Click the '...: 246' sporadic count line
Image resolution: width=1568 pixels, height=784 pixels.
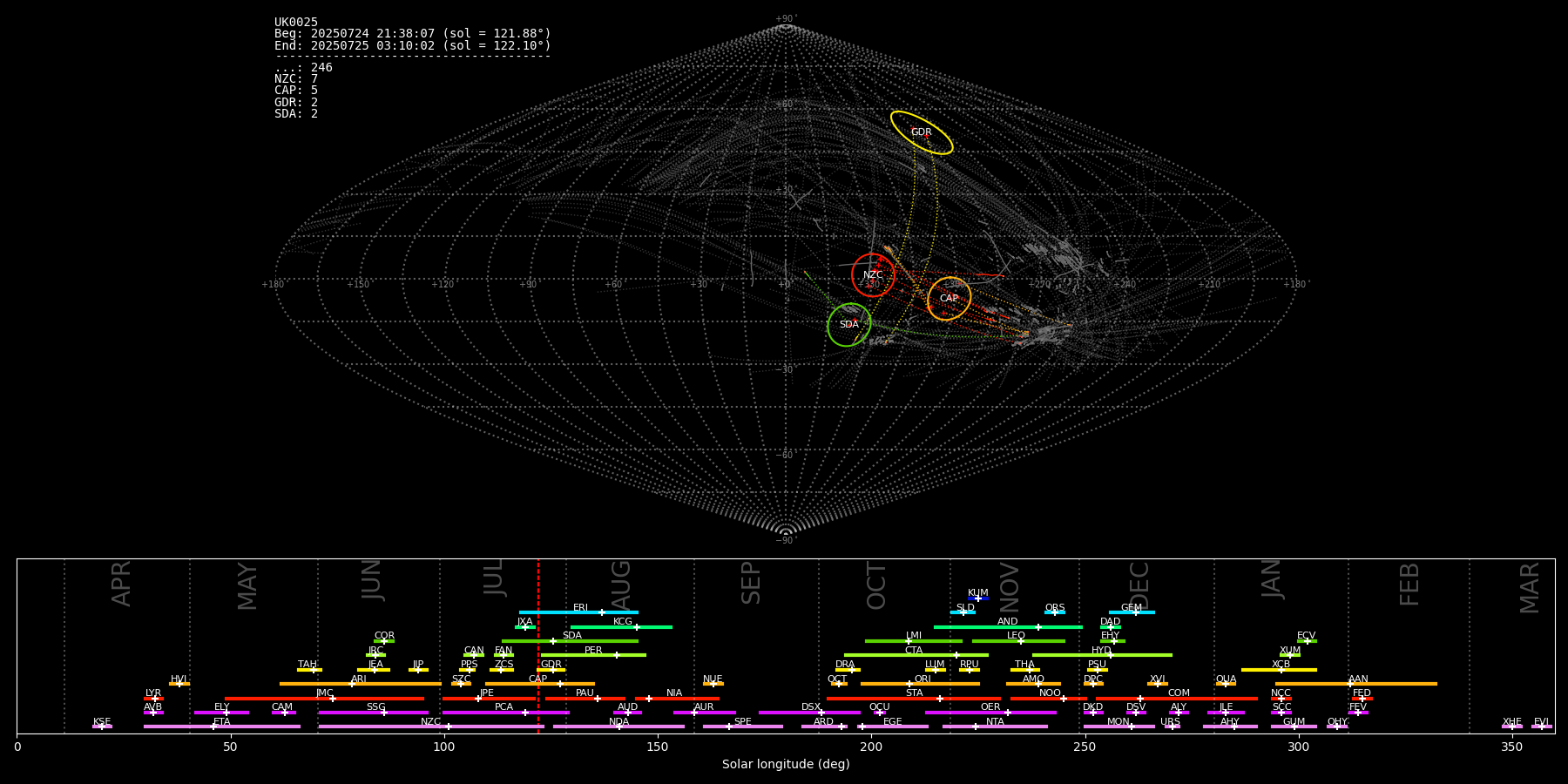303,68
